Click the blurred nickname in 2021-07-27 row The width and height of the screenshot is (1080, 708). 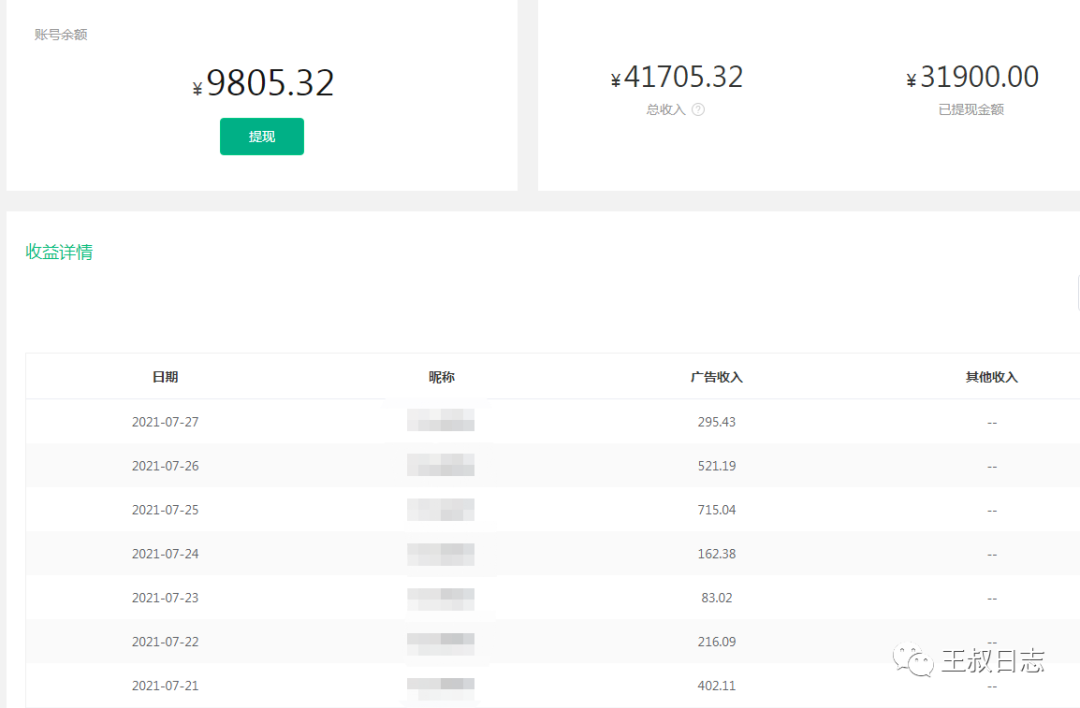[x=441, y=420]
